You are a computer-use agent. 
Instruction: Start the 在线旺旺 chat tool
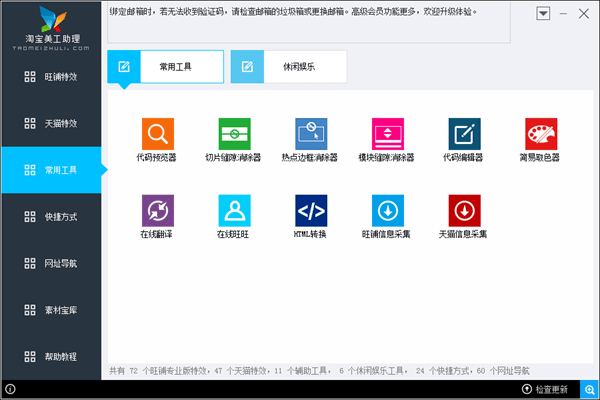[x=234, y=210]
